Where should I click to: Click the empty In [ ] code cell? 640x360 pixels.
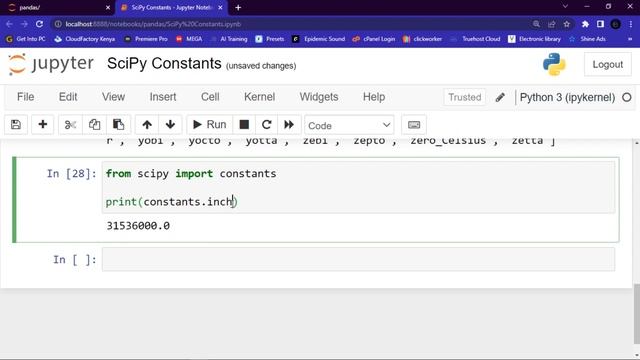[x=358, y=259]
